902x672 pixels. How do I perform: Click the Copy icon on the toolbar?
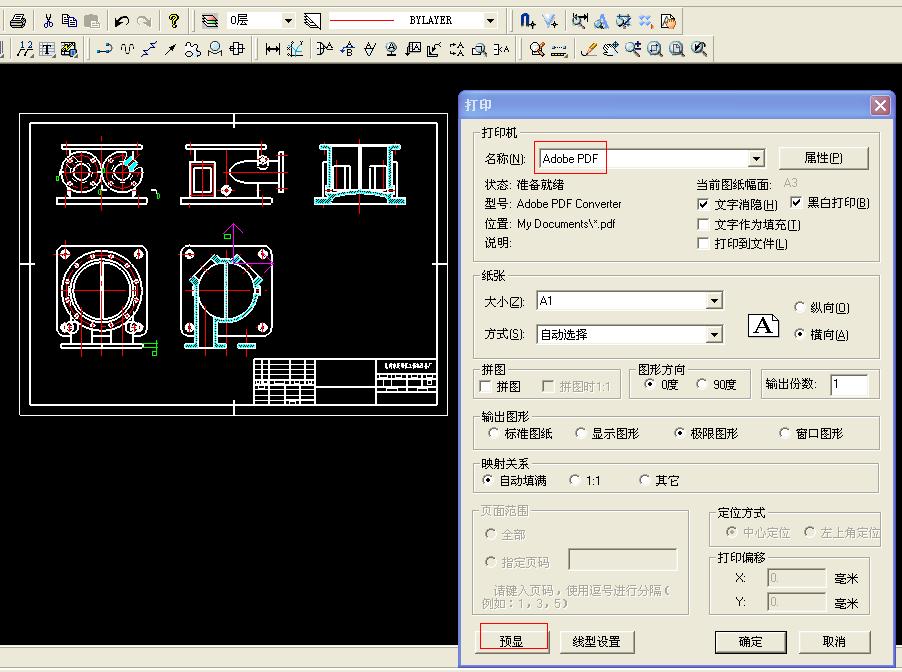(70, 18)
